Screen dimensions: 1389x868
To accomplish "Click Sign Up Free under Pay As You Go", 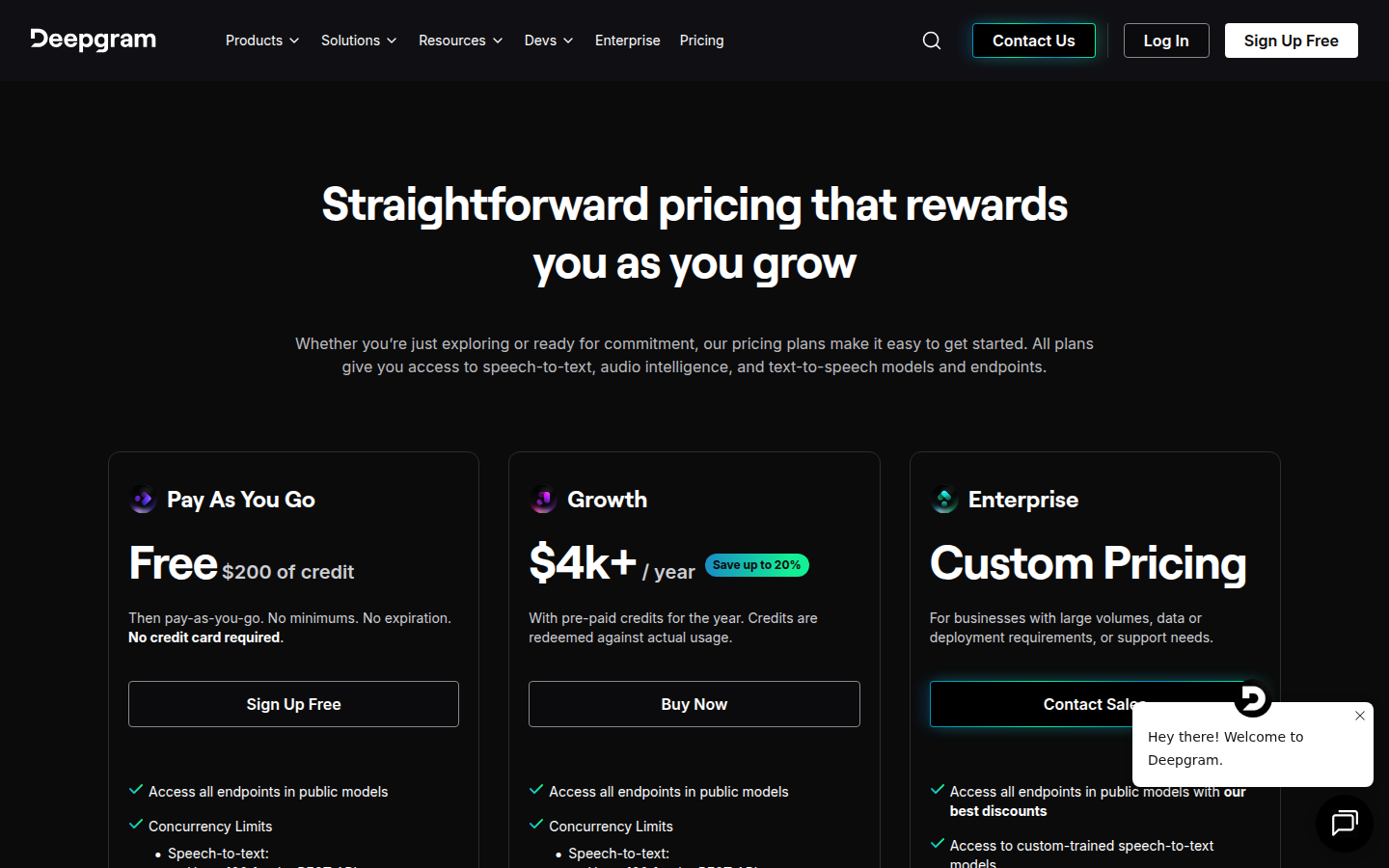I will pos(293,704).
